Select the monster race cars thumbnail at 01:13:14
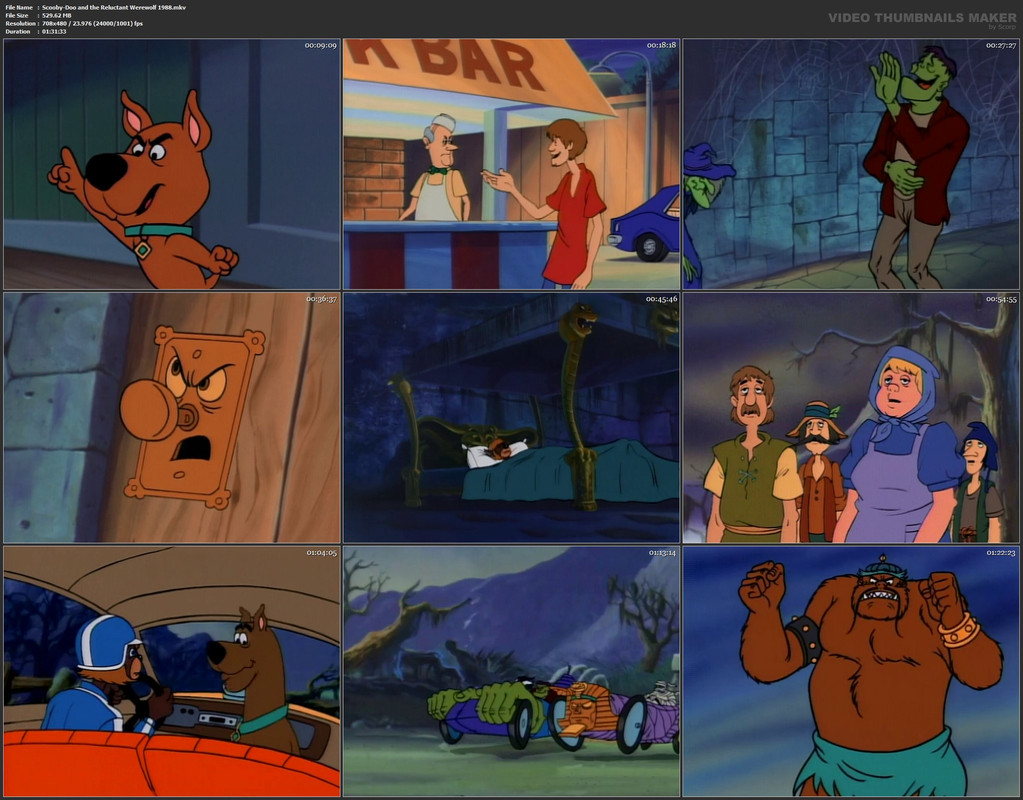1023x800 pixels. click(512, 671)
